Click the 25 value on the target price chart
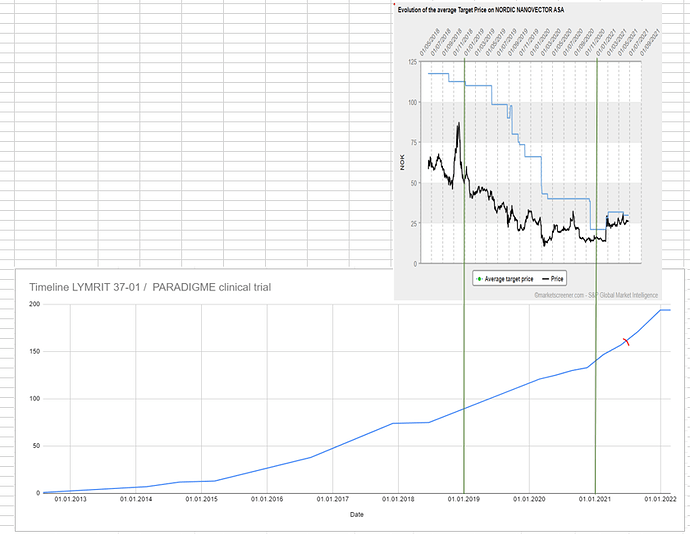This screenshot has height=534, width=690. [x=413, y=223]
